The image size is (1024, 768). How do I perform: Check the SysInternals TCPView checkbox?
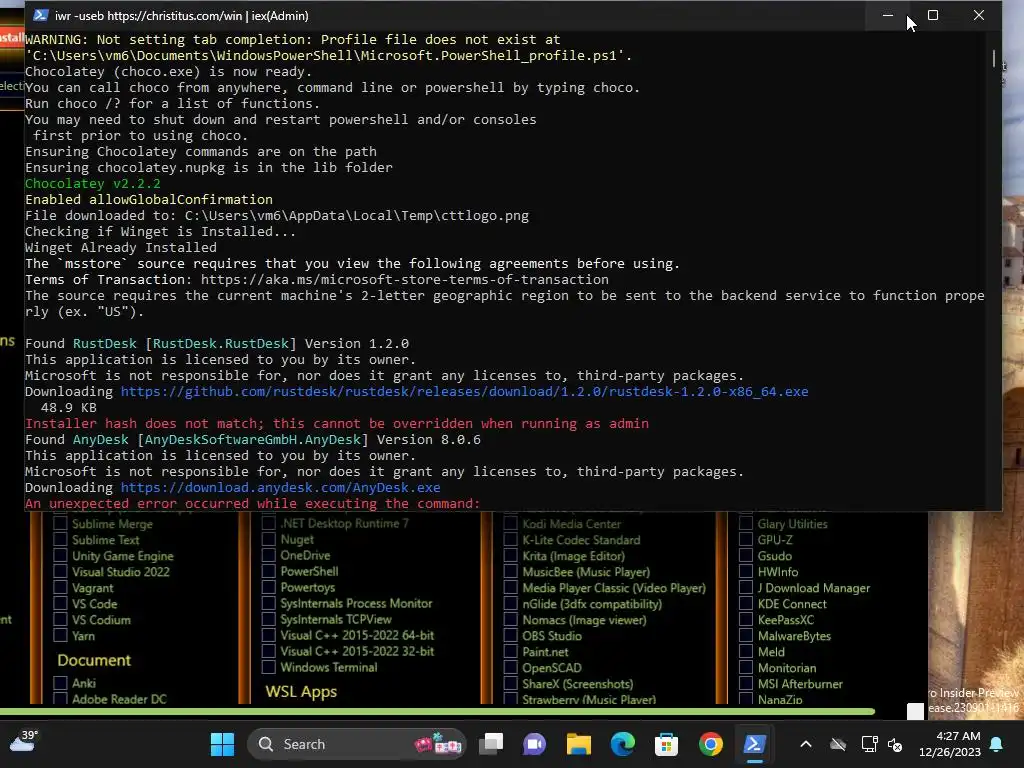268,619
